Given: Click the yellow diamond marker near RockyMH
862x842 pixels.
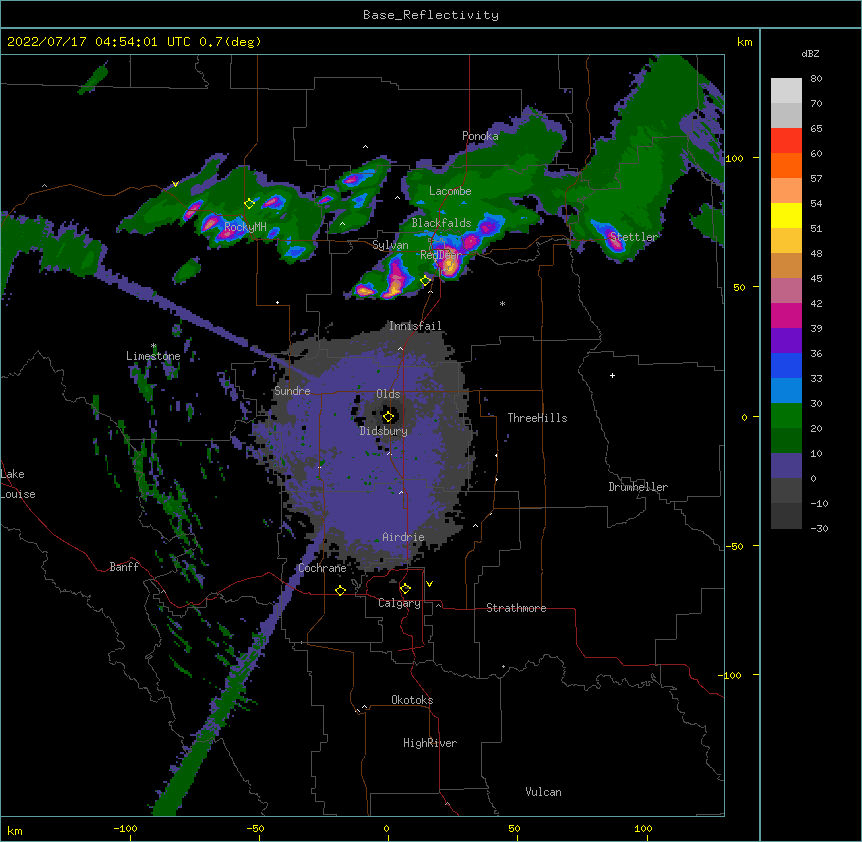Looking at the screenshot, I should coord(250,203).
